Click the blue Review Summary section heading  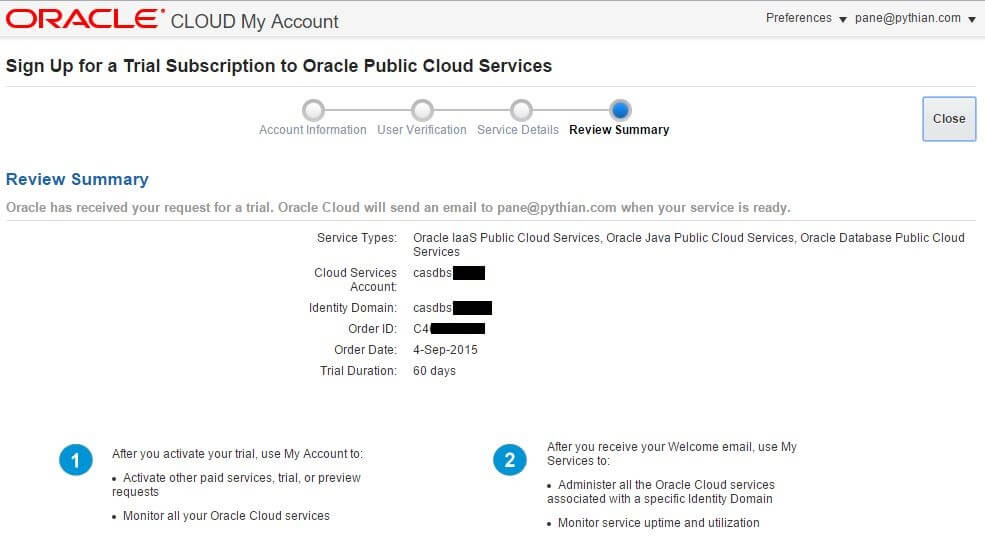pos(77,179)
